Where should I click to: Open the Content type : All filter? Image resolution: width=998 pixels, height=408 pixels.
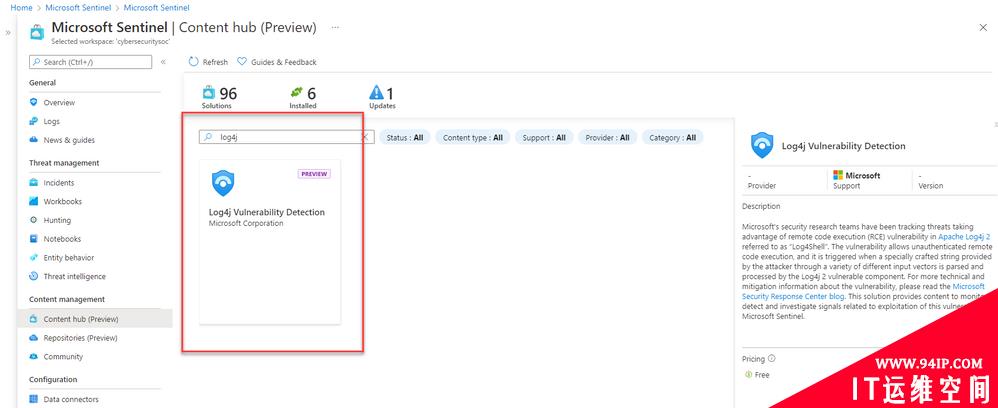tap(473, 137)
